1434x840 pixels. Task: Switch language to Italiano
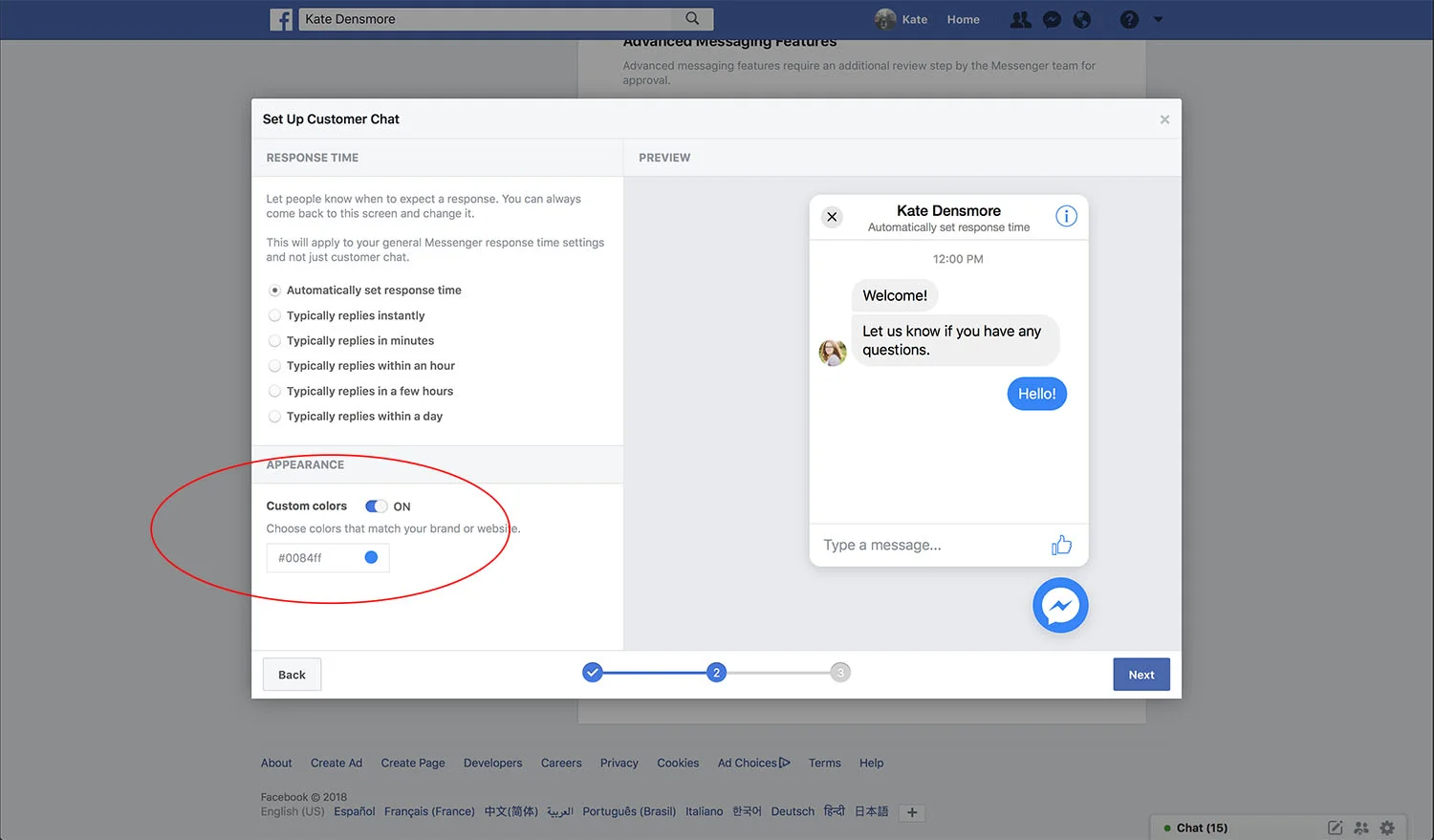(704, 811)
